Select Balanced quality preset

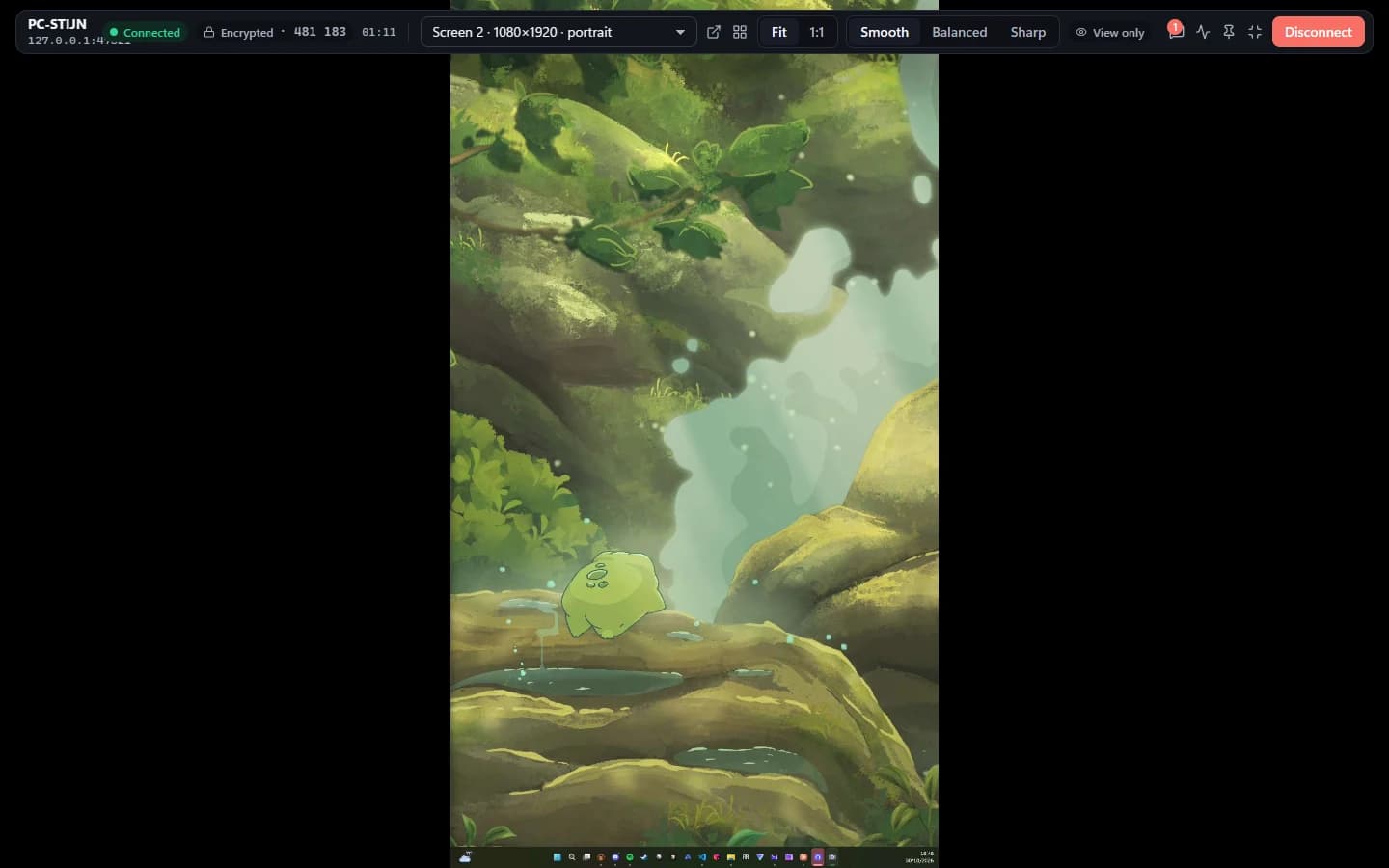[960, 32]
